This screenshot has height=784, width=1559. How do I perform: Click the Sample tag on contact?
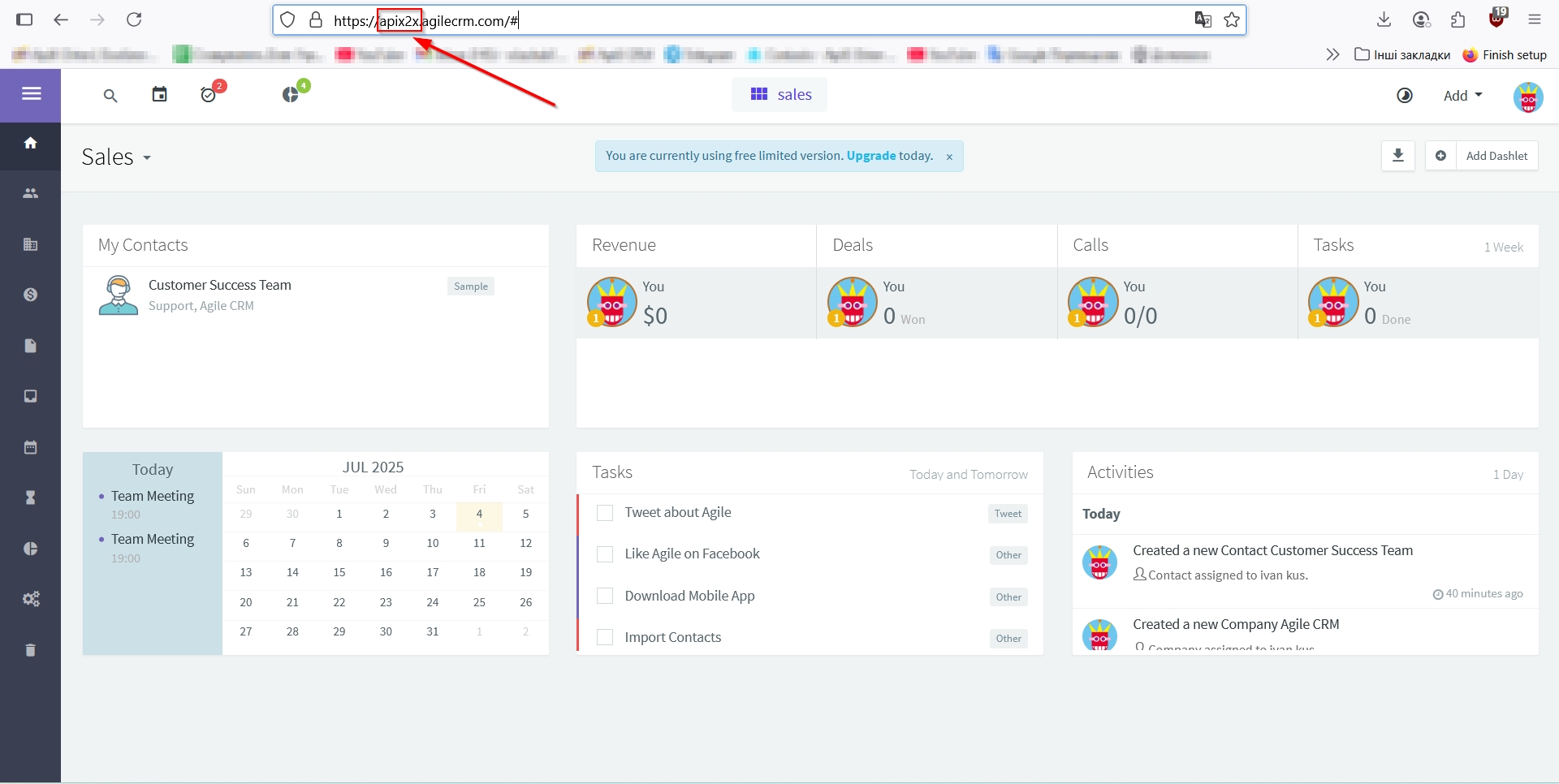[x=471, y=286]
